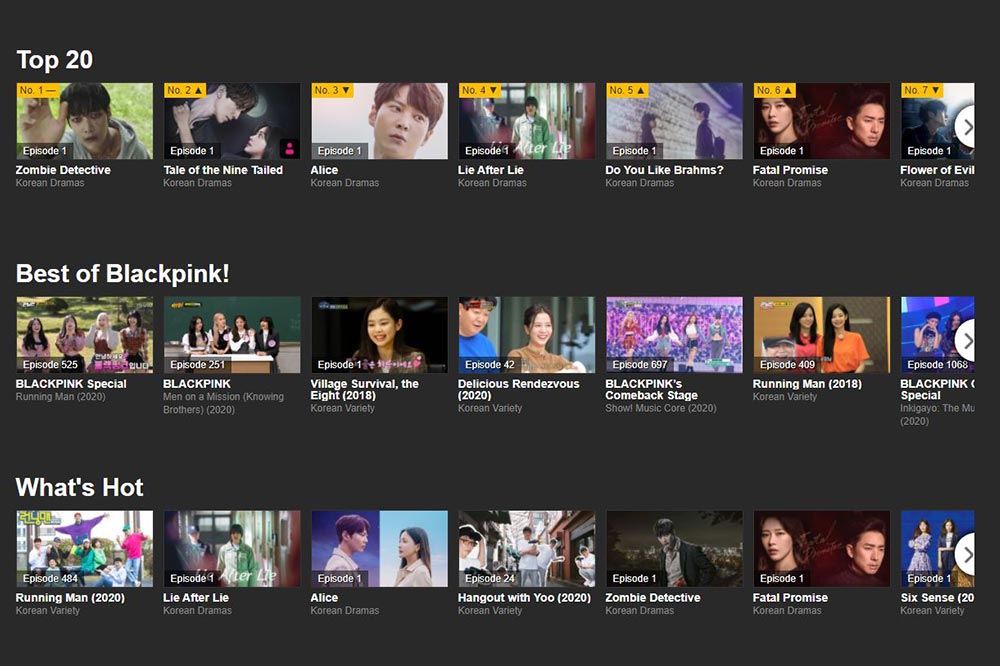Click the No. 2 rank badge
Screen dimensions: 1000x666
[x=185, y=90]
